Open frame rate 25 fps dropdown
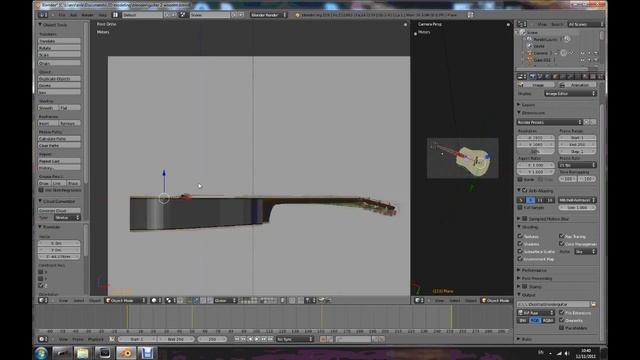Image resolution: width=640 pixels, height=360 pixels. 577,165
